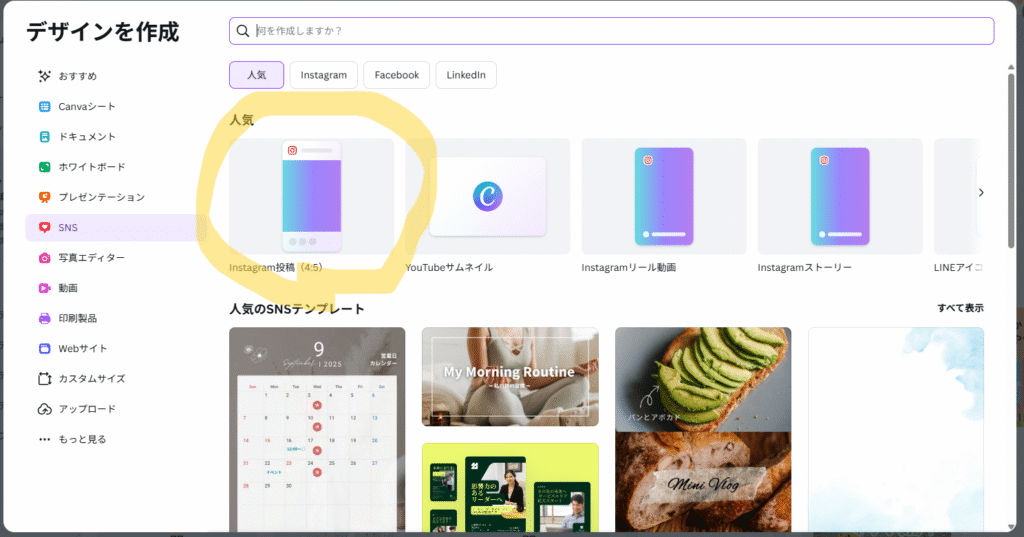Click the すべて表示 link
This screenshot has height=537, width=1024.
960,308
